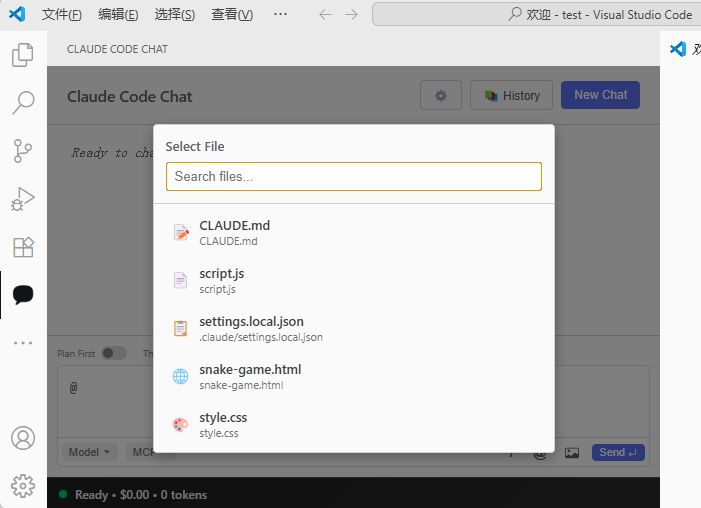
Task: Open the Accounts icon in activity bar
Action: 23,438
